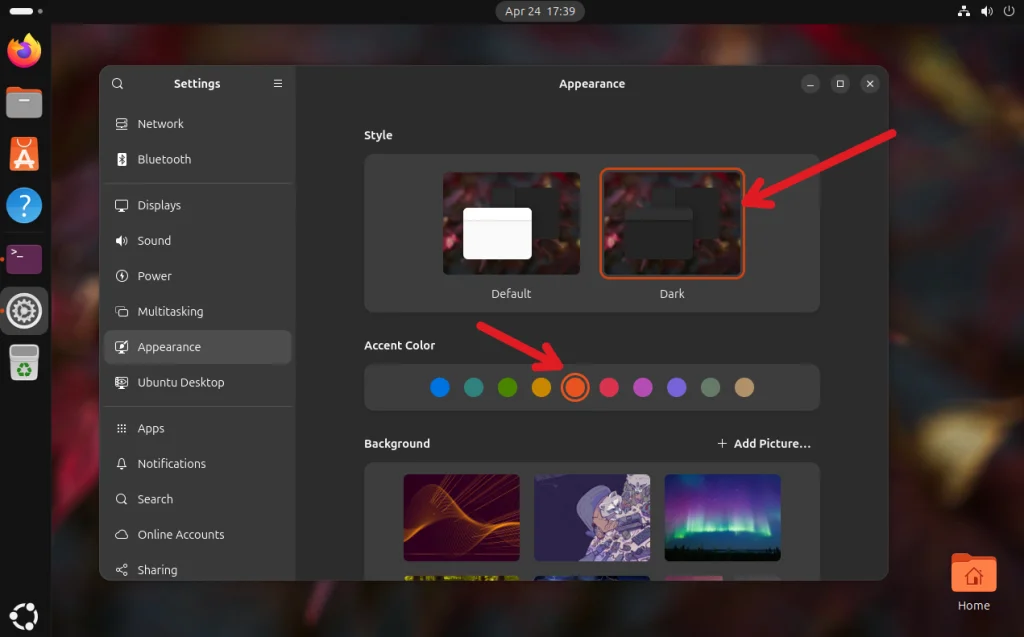Choose the sage green accent color

711,387
